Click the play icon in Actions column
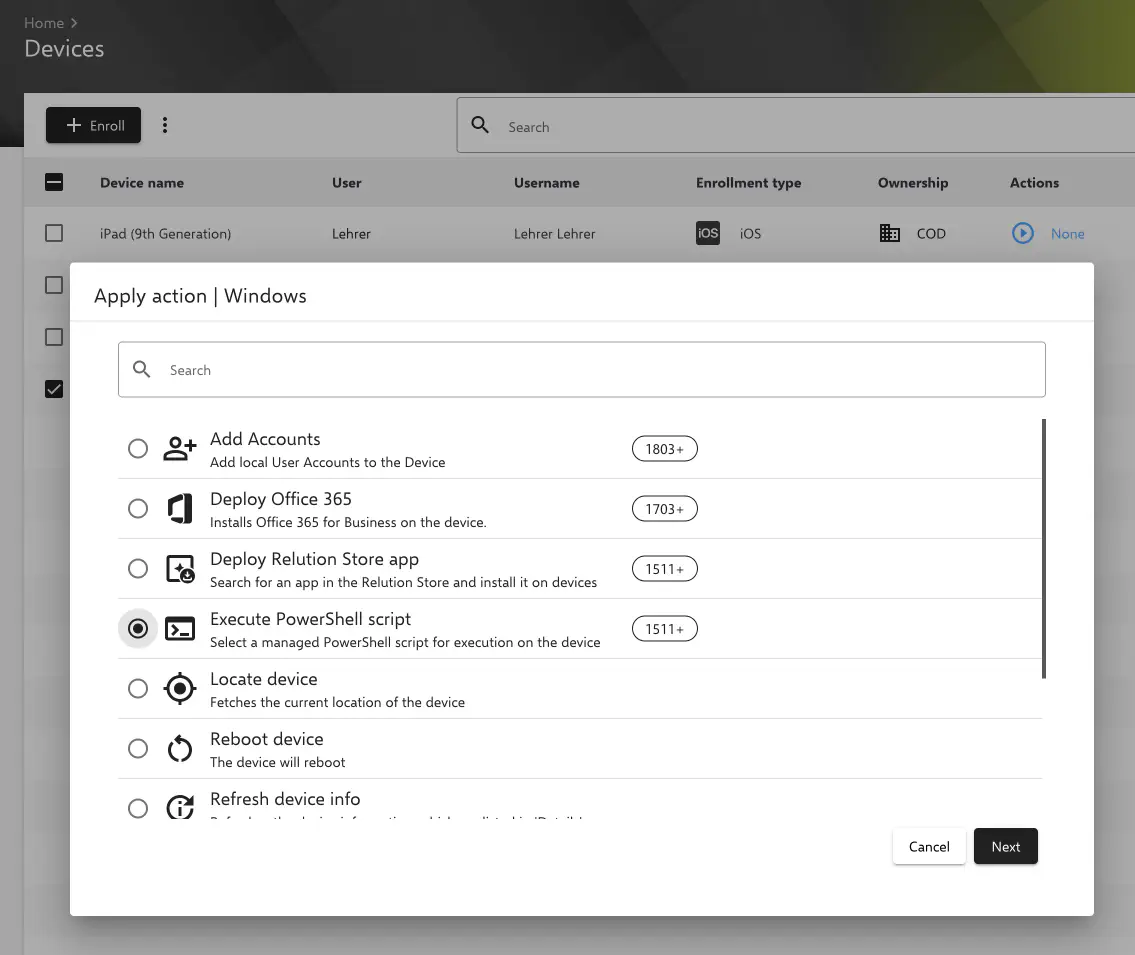This screenshot has height=955, width=1135. coord(1022,234)
